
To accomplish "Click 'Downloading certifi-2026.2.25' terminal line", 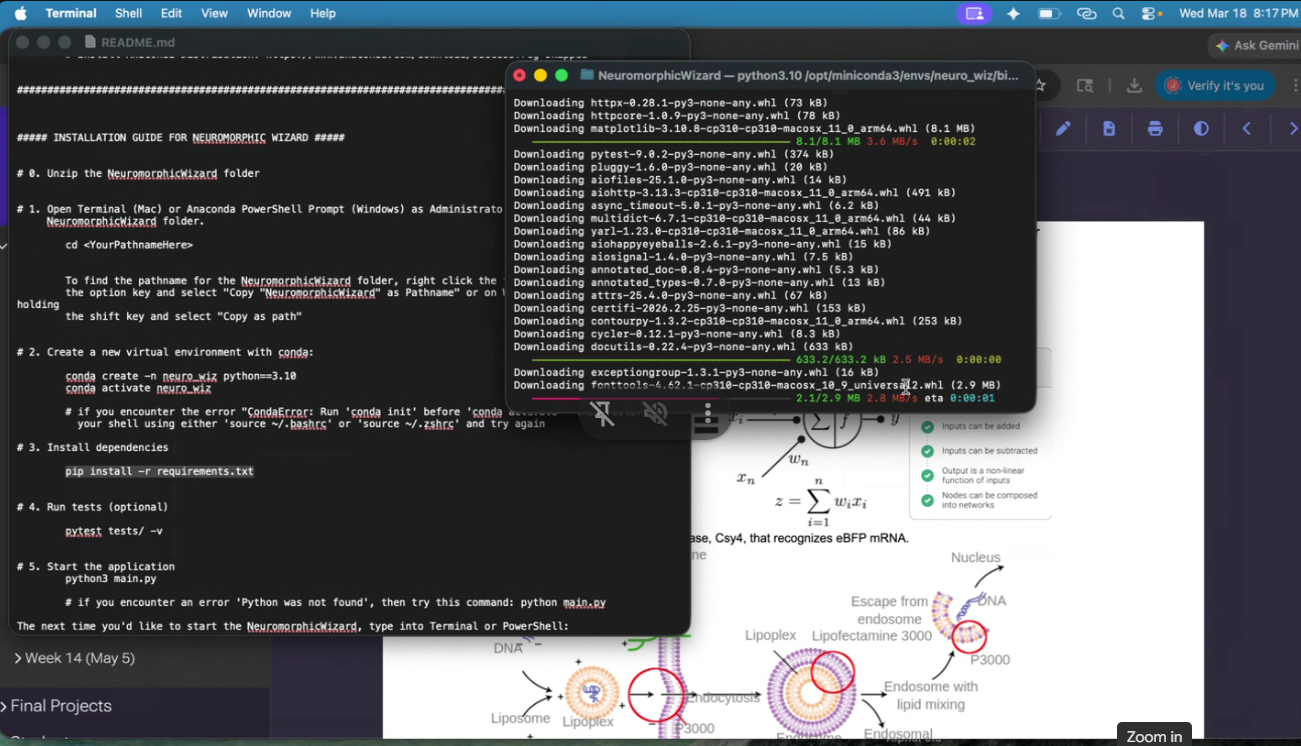I will point(689,308).
